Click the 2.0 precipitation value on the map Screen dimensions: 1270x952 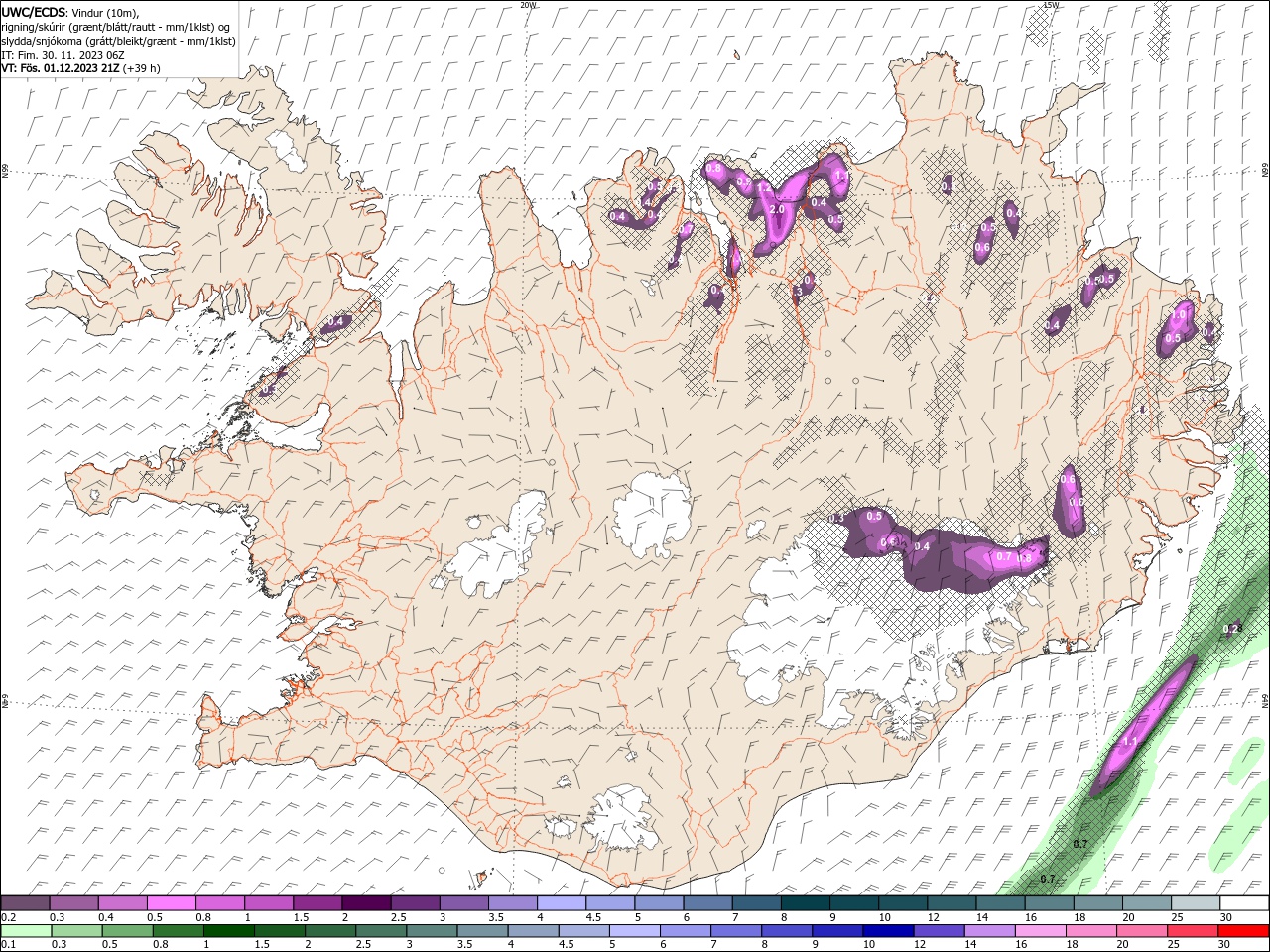[777, 210]
